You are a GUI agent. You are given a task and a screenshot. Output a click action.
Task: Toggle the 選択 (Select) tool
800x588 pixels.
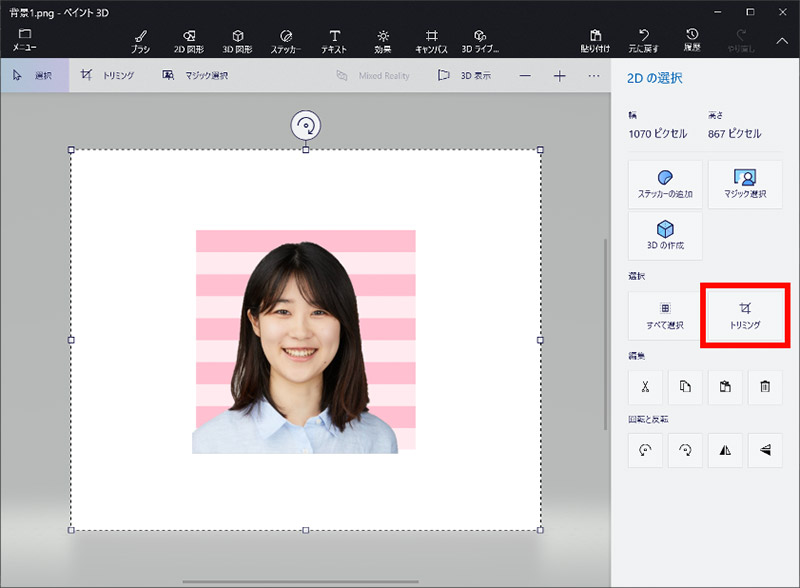point(34,75)
